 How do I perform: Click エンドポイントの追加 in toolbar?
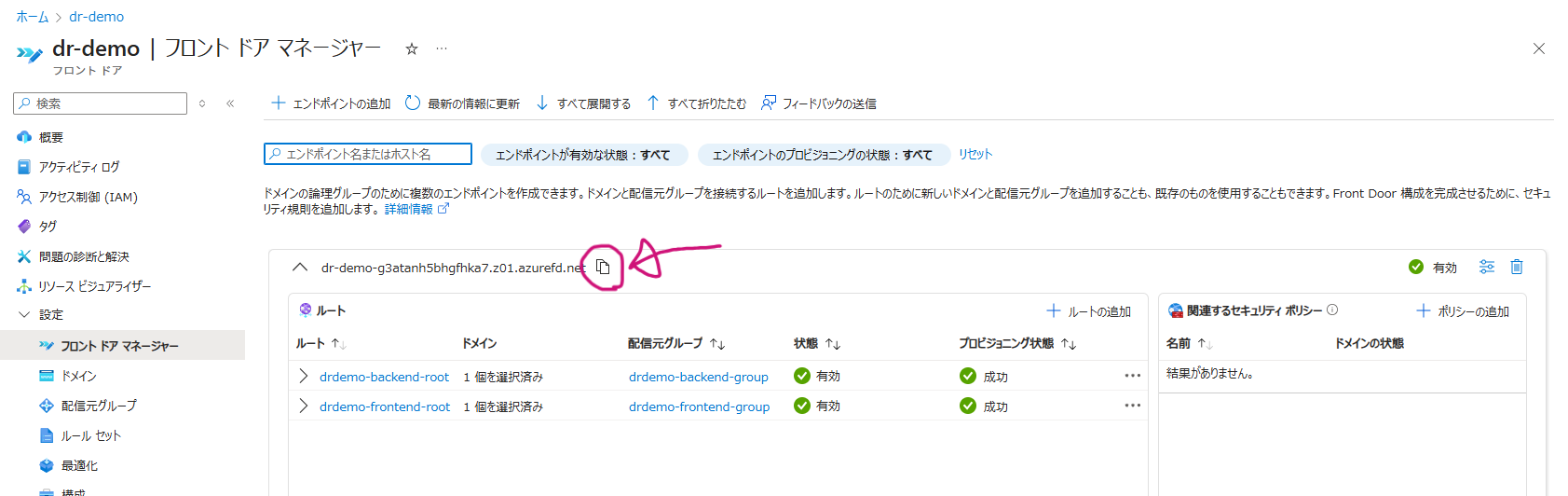331,103
